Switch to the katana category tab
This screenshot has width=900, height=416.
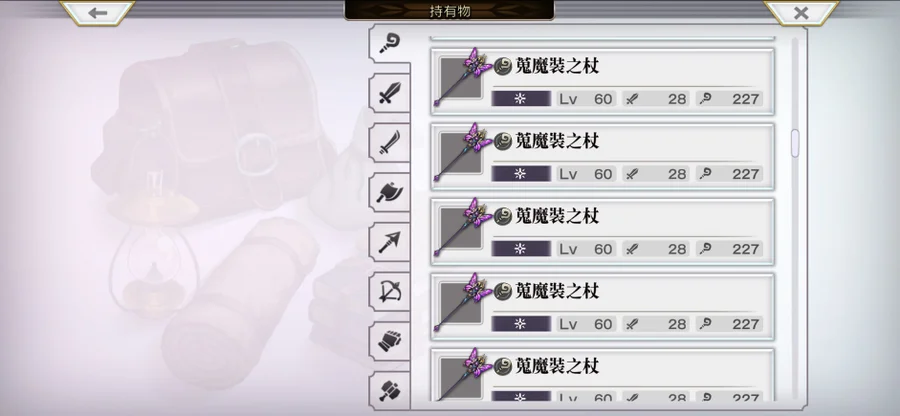(390, 143)
